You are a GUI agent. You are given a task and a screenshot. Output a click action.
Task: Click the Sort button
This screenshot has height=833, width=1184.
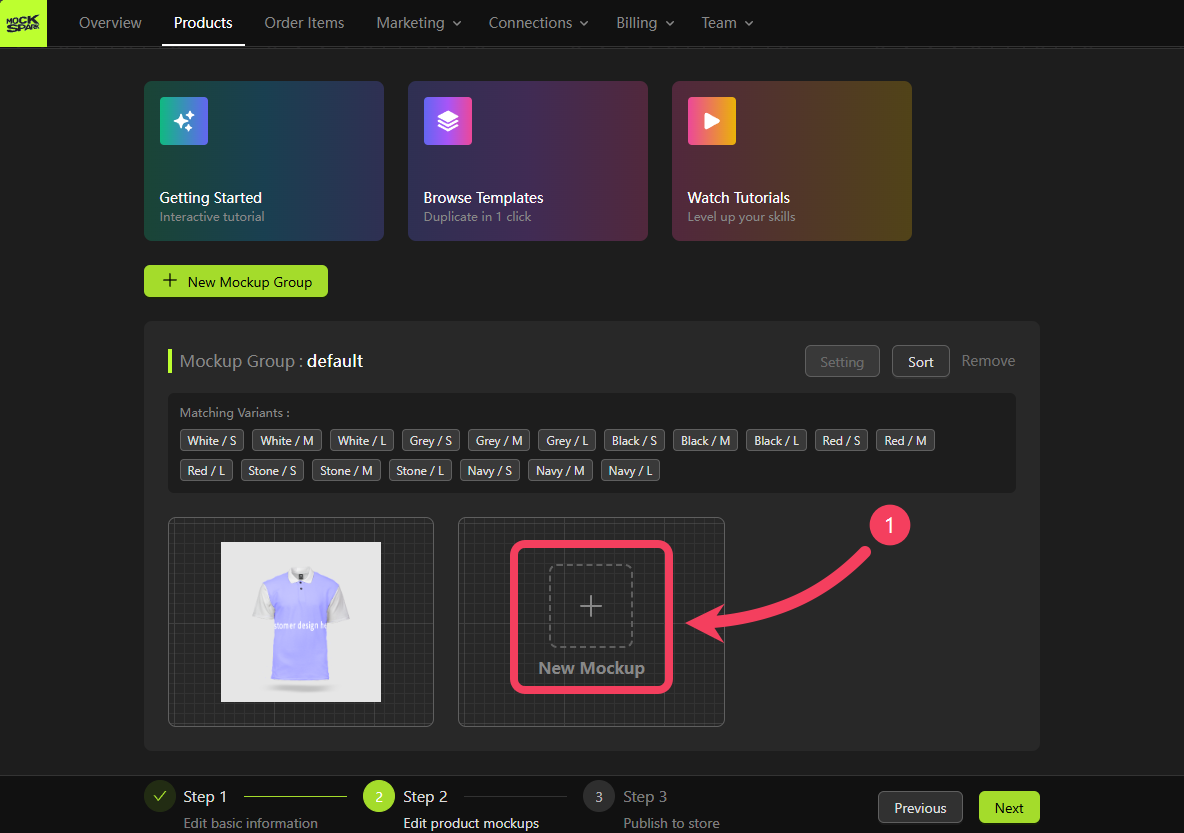(920, 361)
